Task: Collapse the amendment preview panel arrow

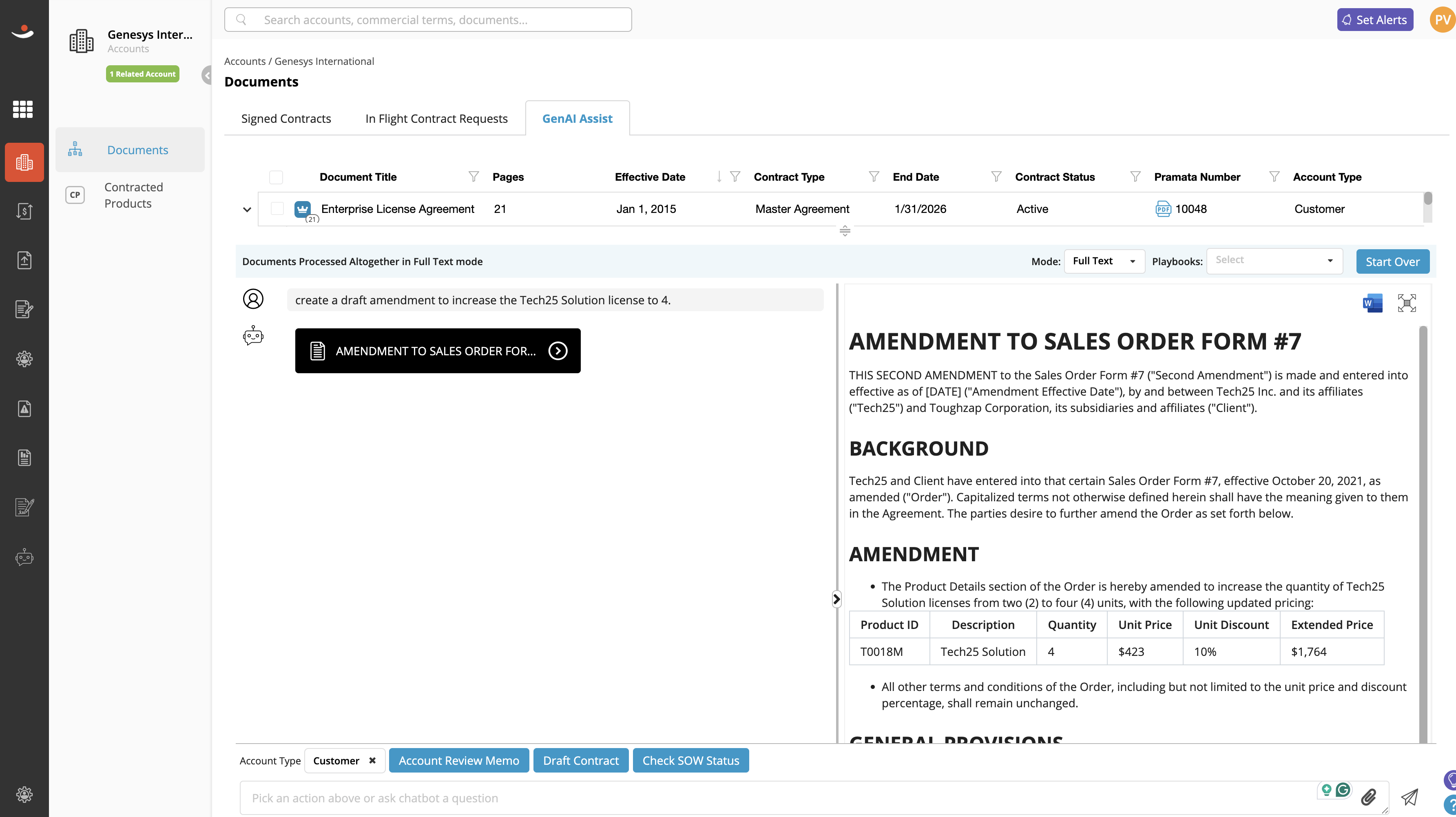Action: 836,599
